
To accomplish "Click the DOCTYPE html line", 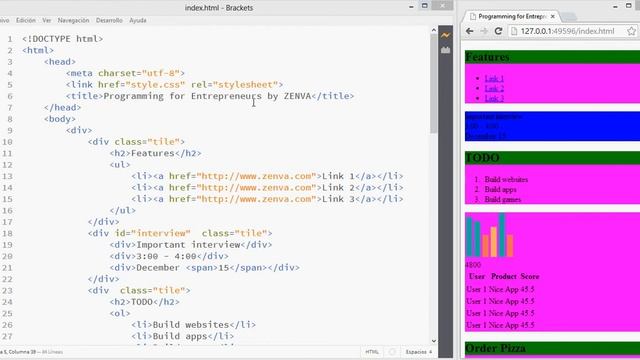I will pyautogui.click(x=62, y=39).
